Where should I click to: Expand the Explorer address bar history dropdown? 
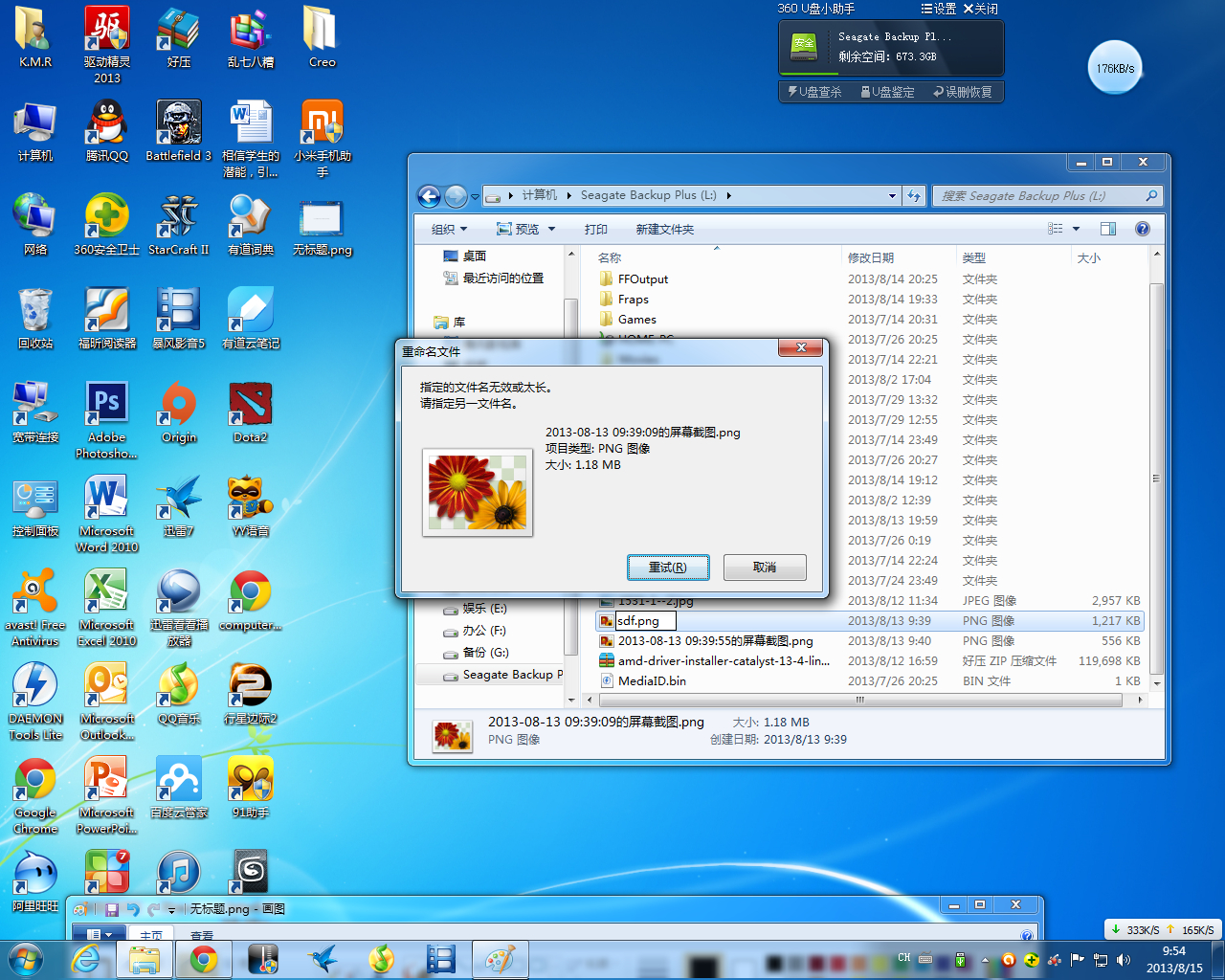[892, 196]
